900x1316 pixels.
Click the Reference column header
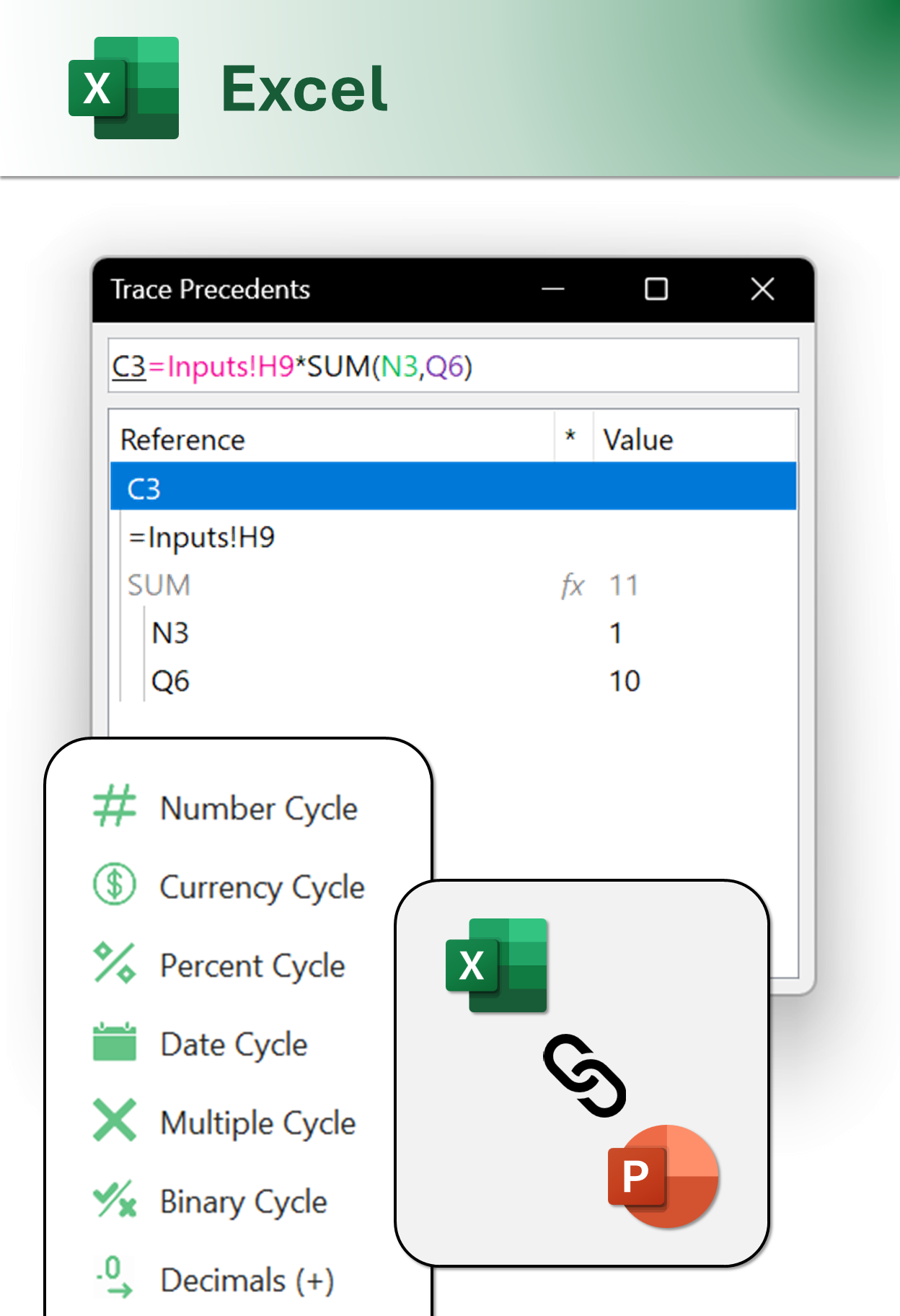332,439
